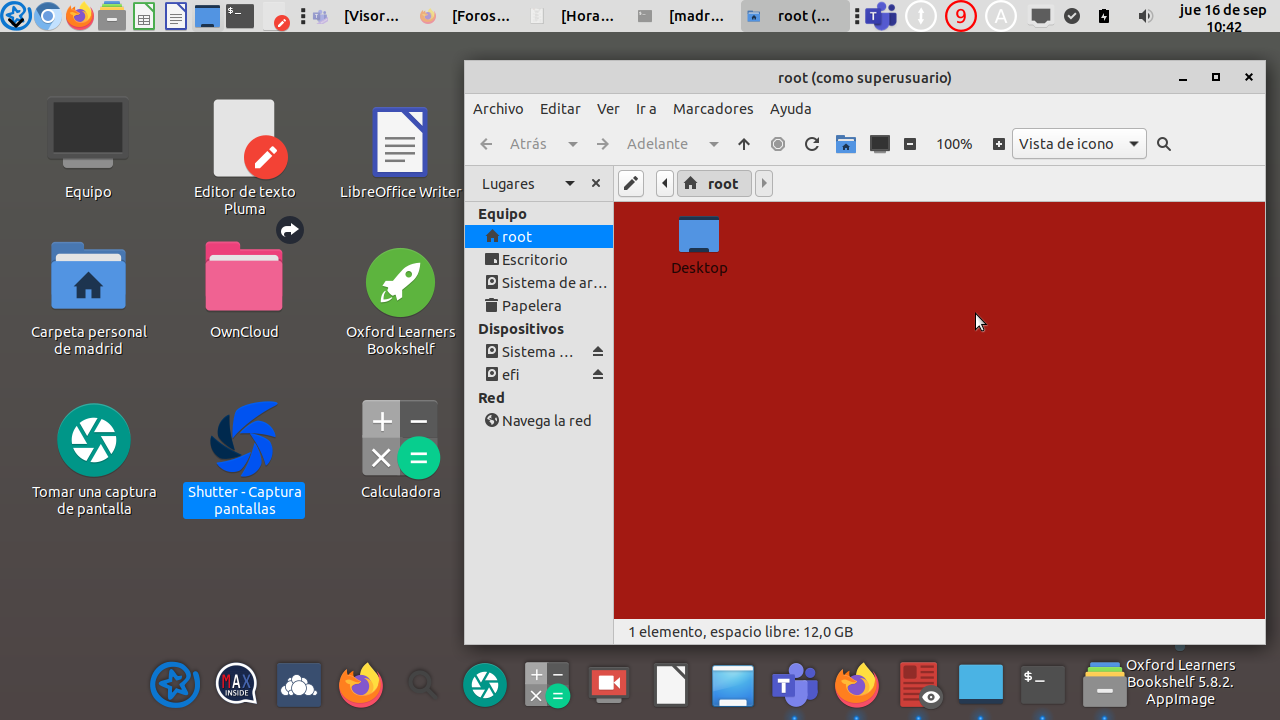This screenshot has width=1280, height=720.
Task: Open the home folder toolbar icon
Action: tap(846, 144)
